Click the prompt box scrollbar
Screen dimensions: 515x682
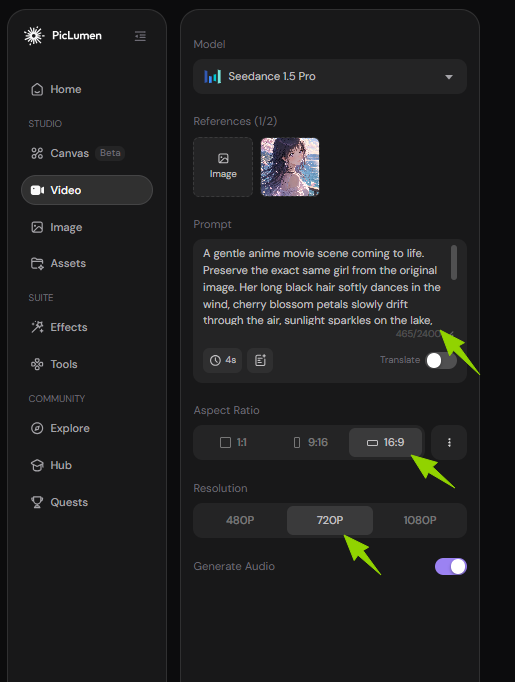pos(454,263)
